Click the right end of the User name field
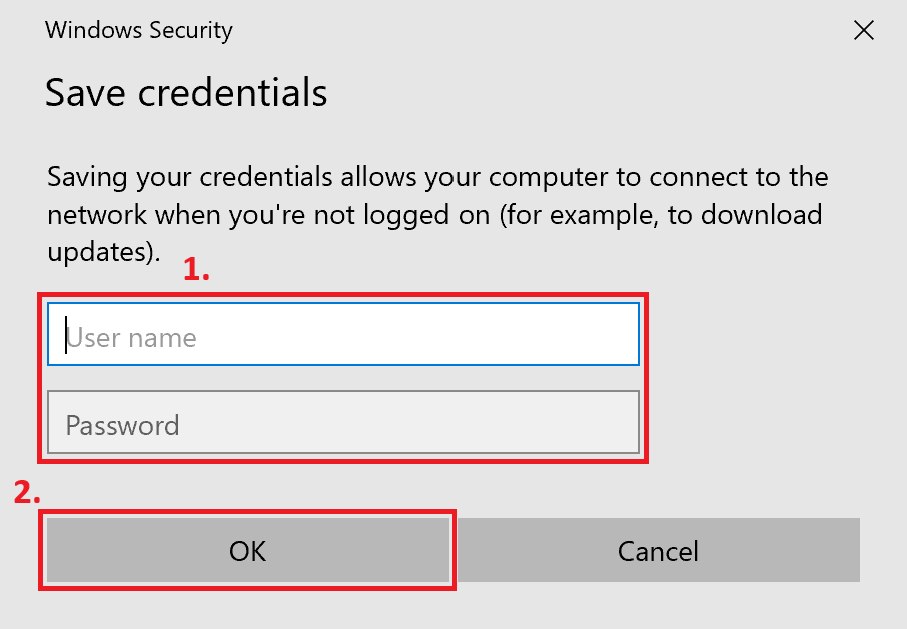907x629 pixels. [615, 335]
